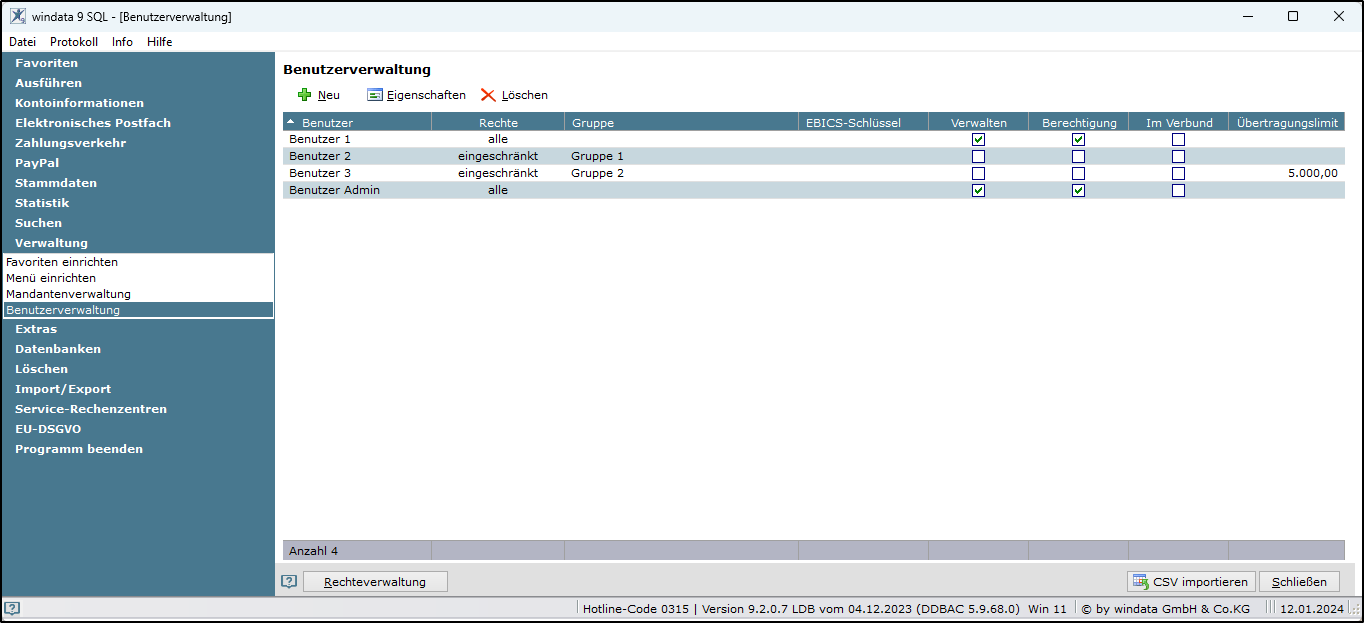Click the Schließen button
The height and width of the screenshot is (623, 1364).
click(1299, 582)
